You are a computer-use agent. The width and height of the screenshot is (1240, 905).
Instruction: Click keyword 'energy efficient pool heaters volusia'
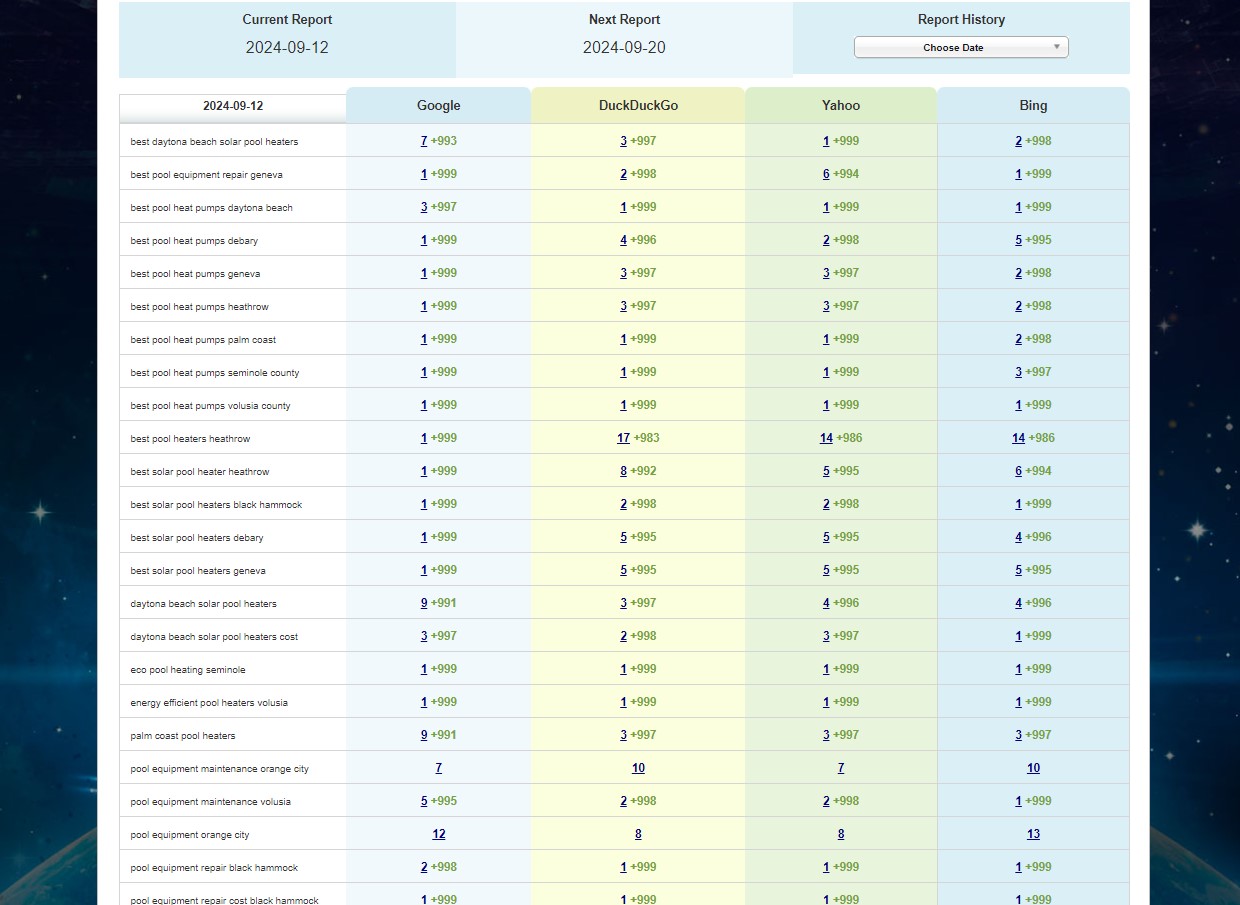click(209, 703)
